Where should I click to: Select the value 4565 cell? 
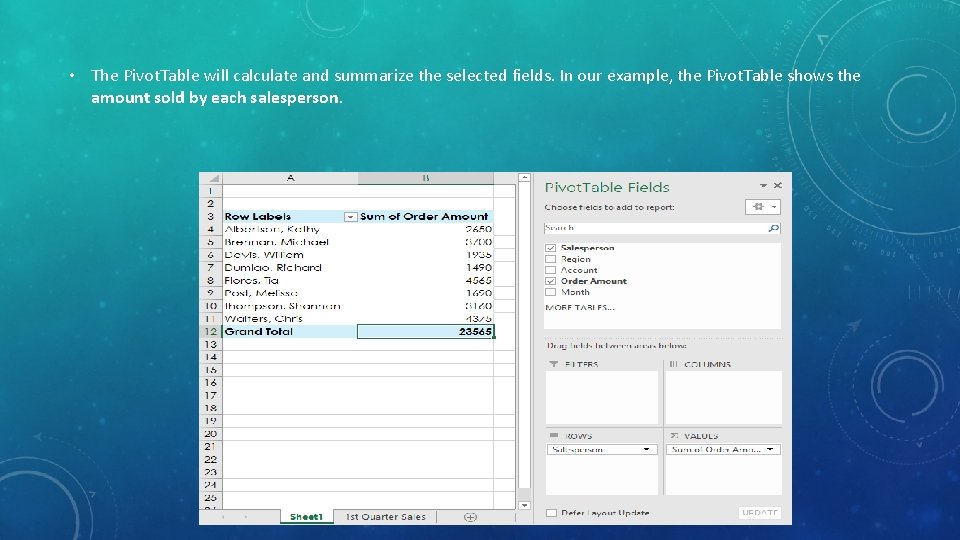[x=426, y=280]
